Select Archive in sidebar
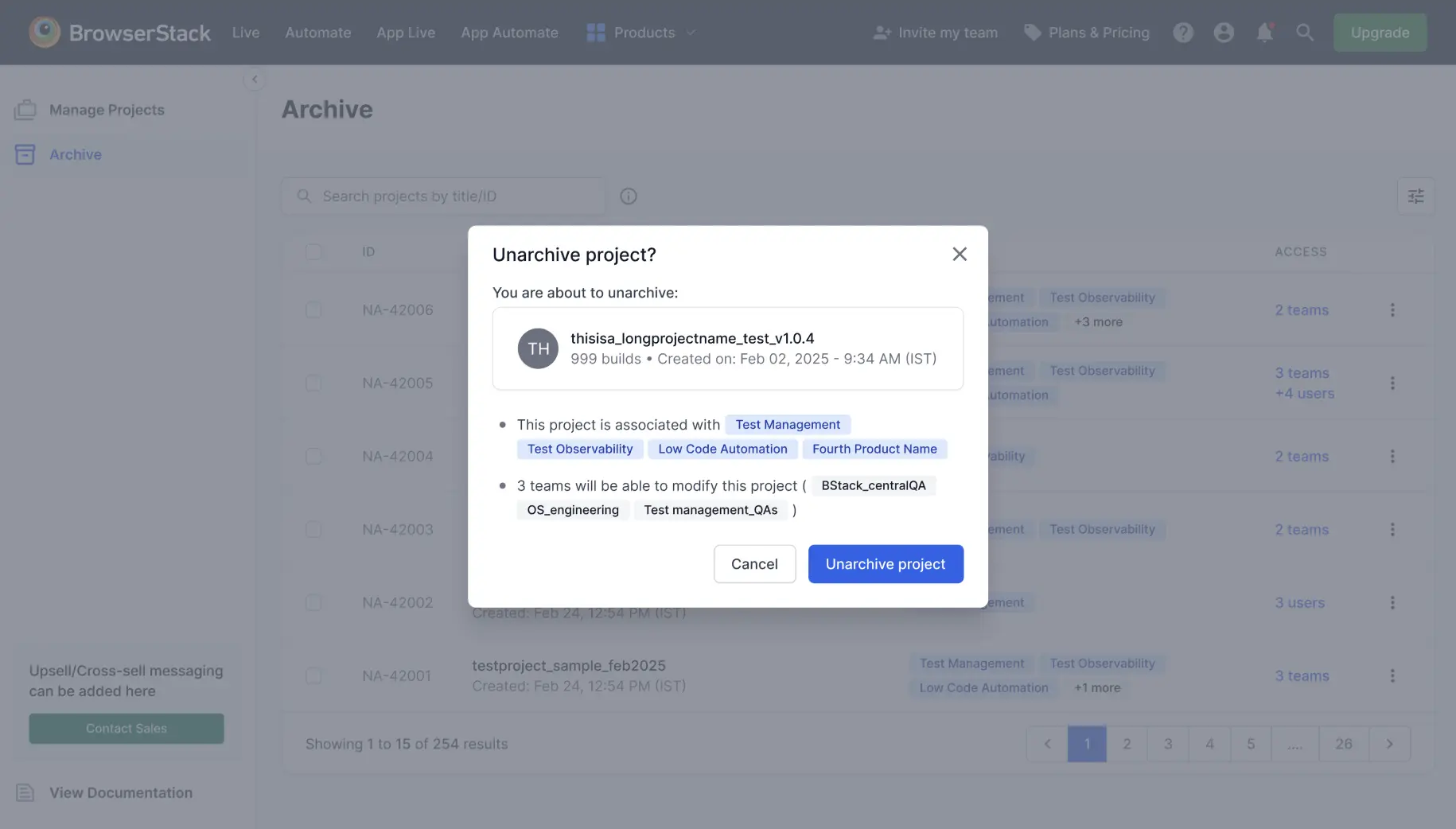The image size is (1456, 829). tap(76, 154)
